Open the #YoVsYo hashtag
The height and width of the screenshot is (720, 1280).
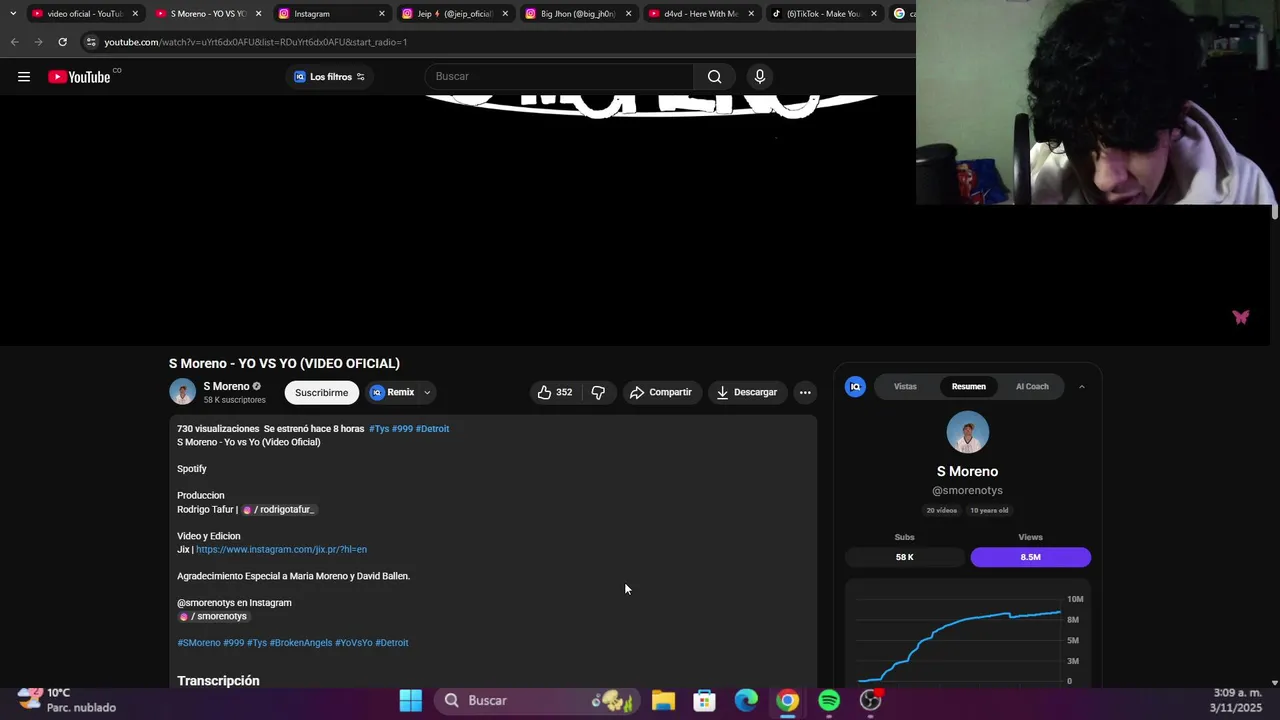pos(353,643)
